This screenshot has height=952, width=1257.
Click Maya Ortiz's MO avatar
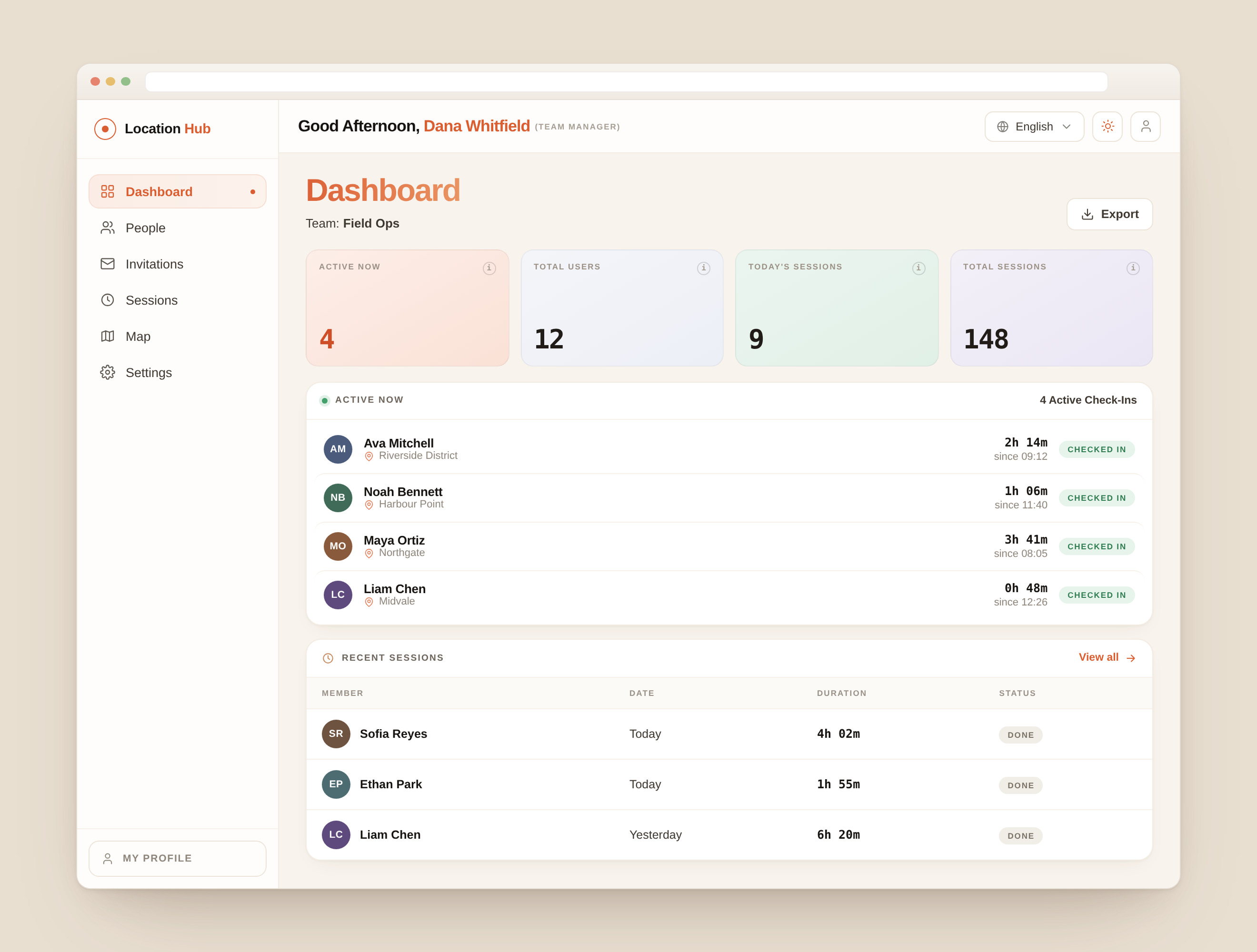tap(338, 546)
